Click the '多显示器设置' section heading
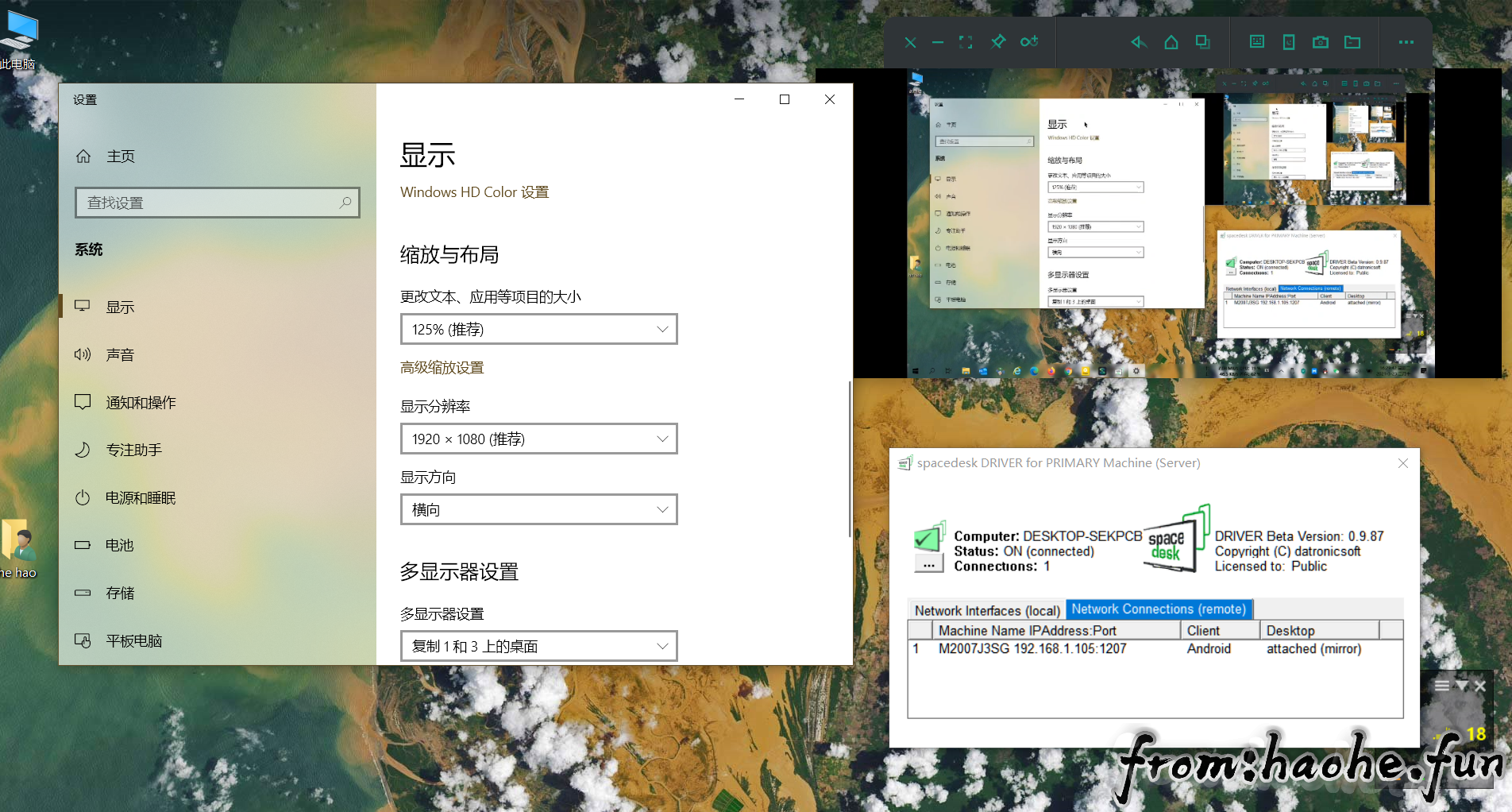The height and width of the screenshot is (812, 1512). pos(459,572)
